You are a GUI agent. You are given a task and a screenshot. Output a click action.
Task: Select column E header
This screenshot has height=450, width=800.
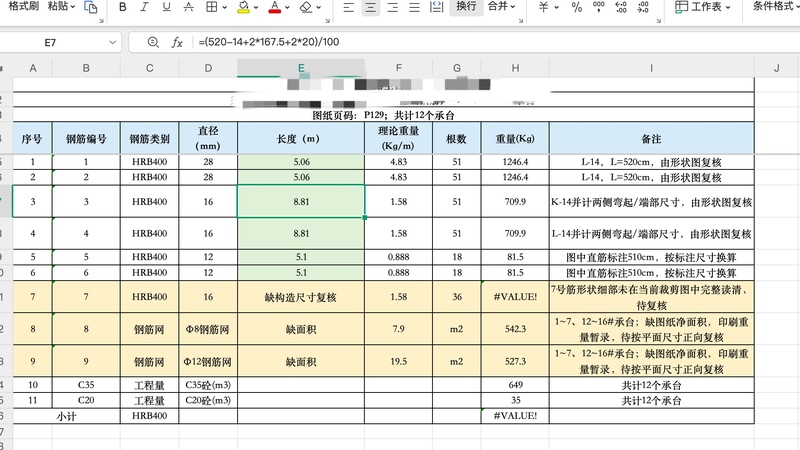(301, 68)
